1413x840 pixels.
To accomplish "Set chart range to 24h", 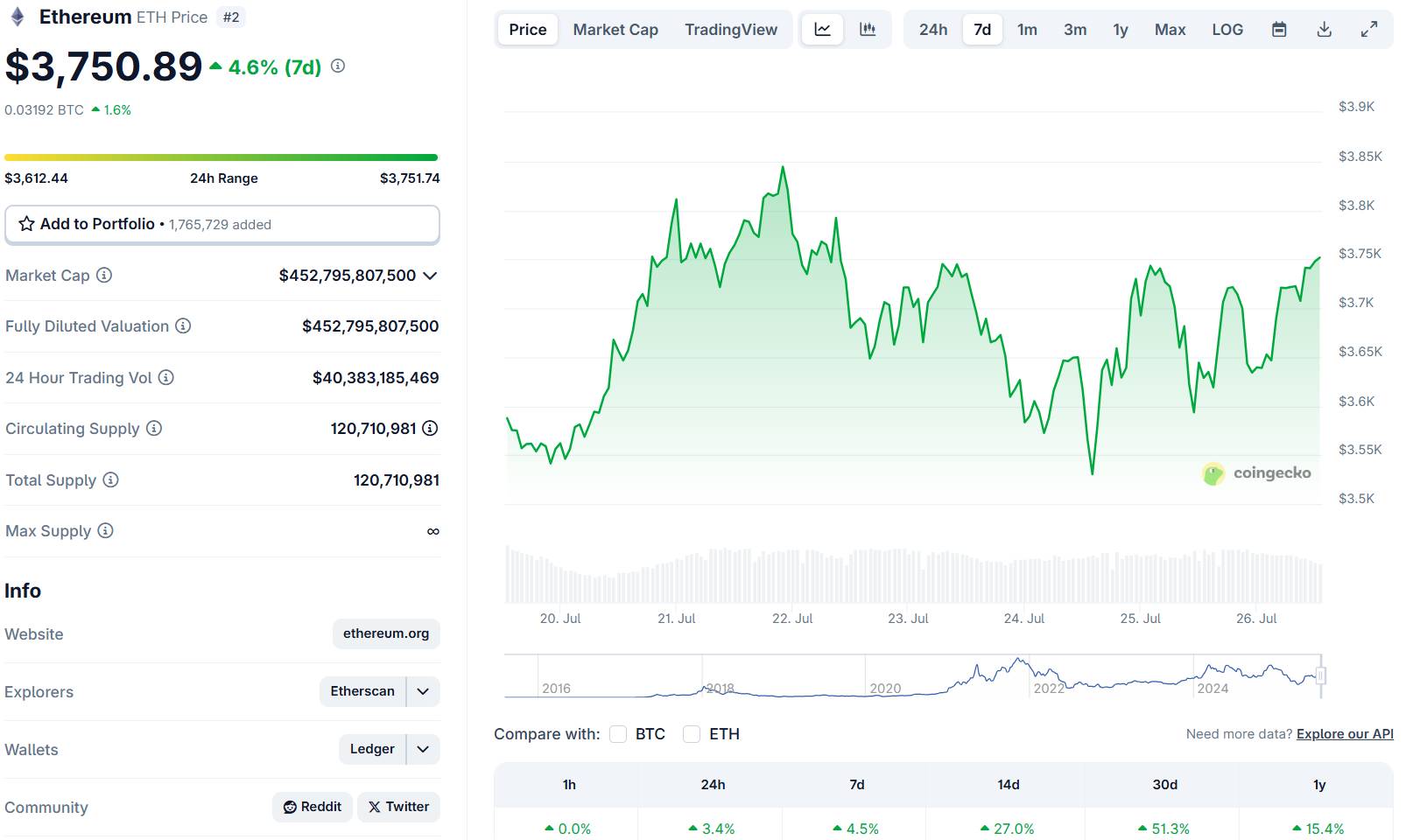I will click(933, 29).
